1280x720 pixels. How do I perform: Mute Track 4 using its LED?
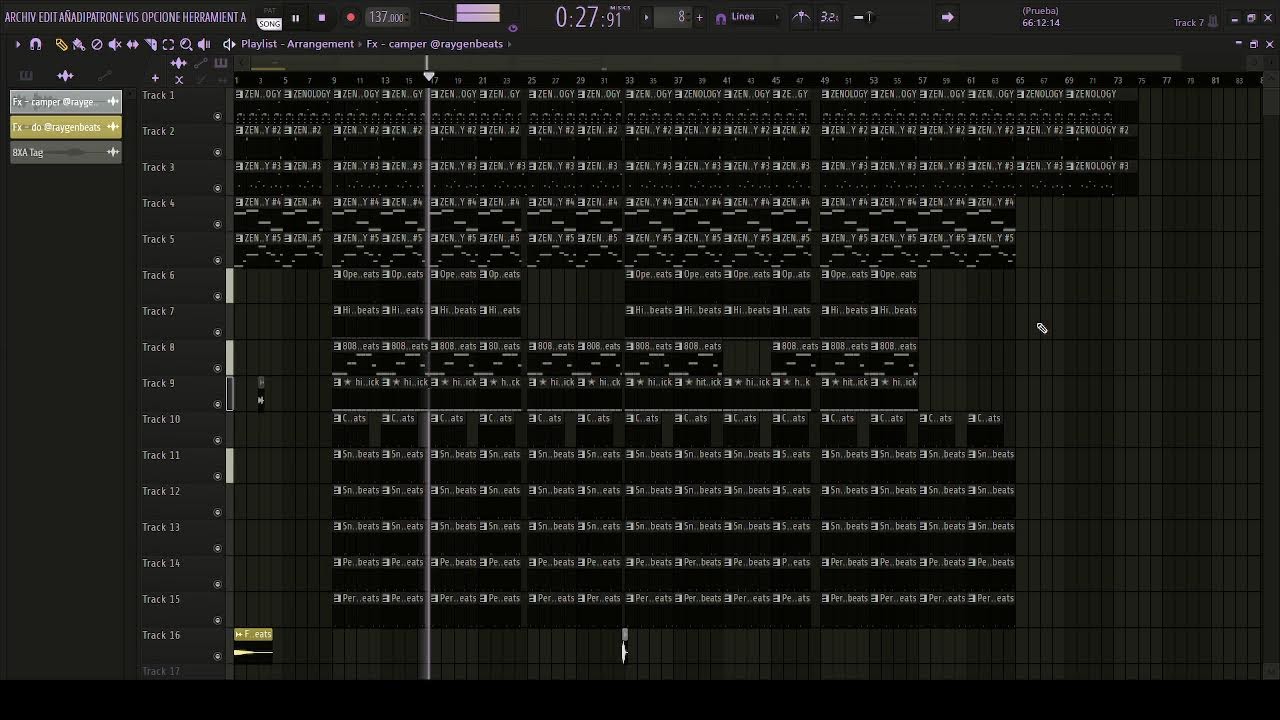point(217,224)
